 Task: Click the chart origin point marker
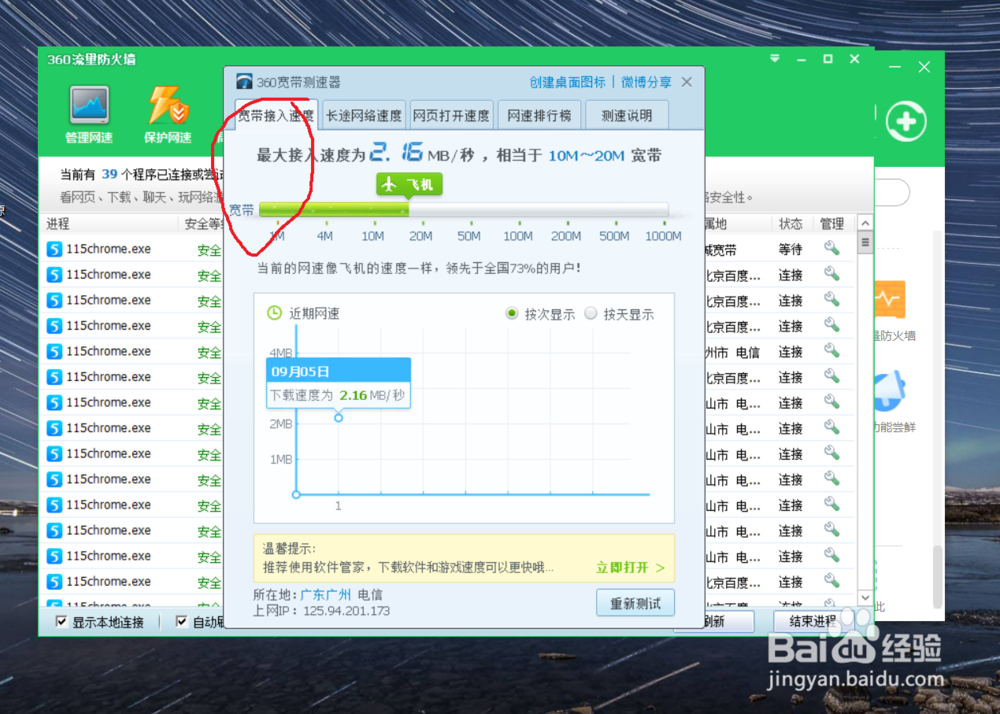tap(296, 495)
